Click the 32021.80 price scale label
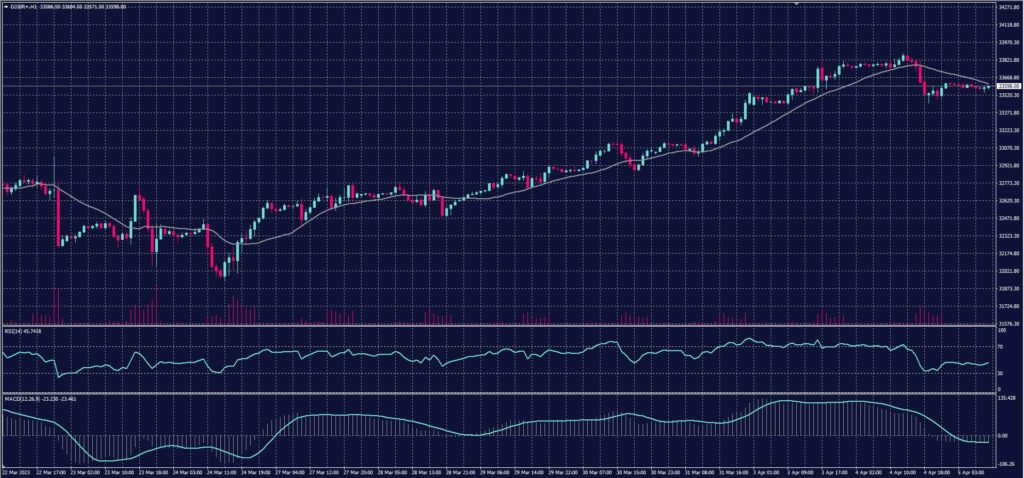The image size is (1024, 478). (1008, 270)
